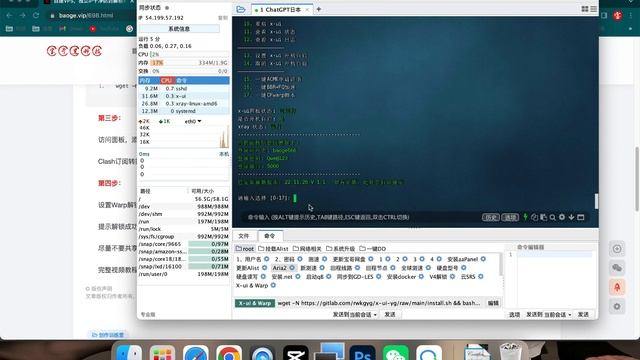This screenshot has width=640, height=360.
Task: Run the 安装aaPanel quick command
Action: [462, 259]
